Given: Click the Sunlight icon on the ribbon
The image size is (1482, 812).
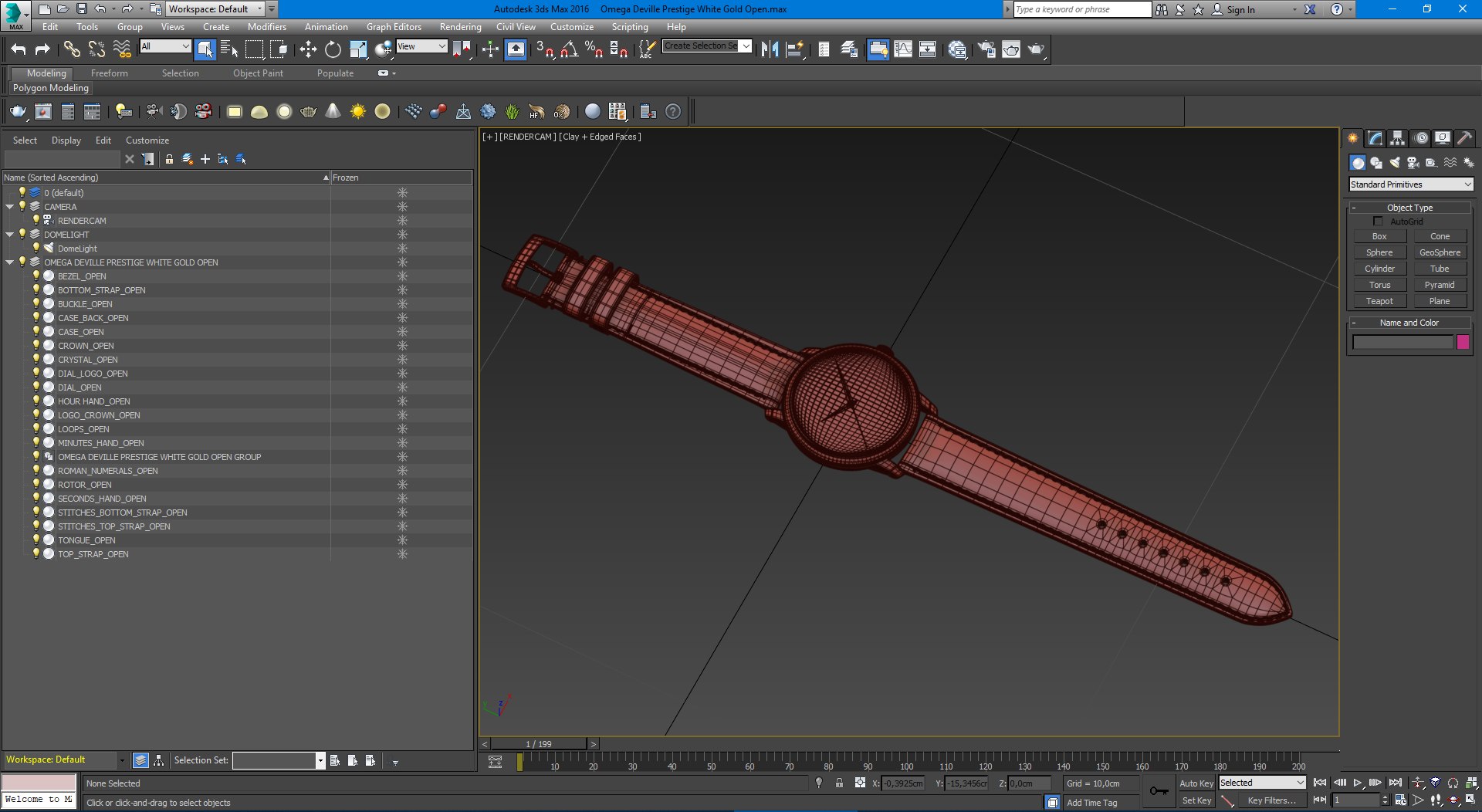Looking at the screenshot, I should 357,112.
